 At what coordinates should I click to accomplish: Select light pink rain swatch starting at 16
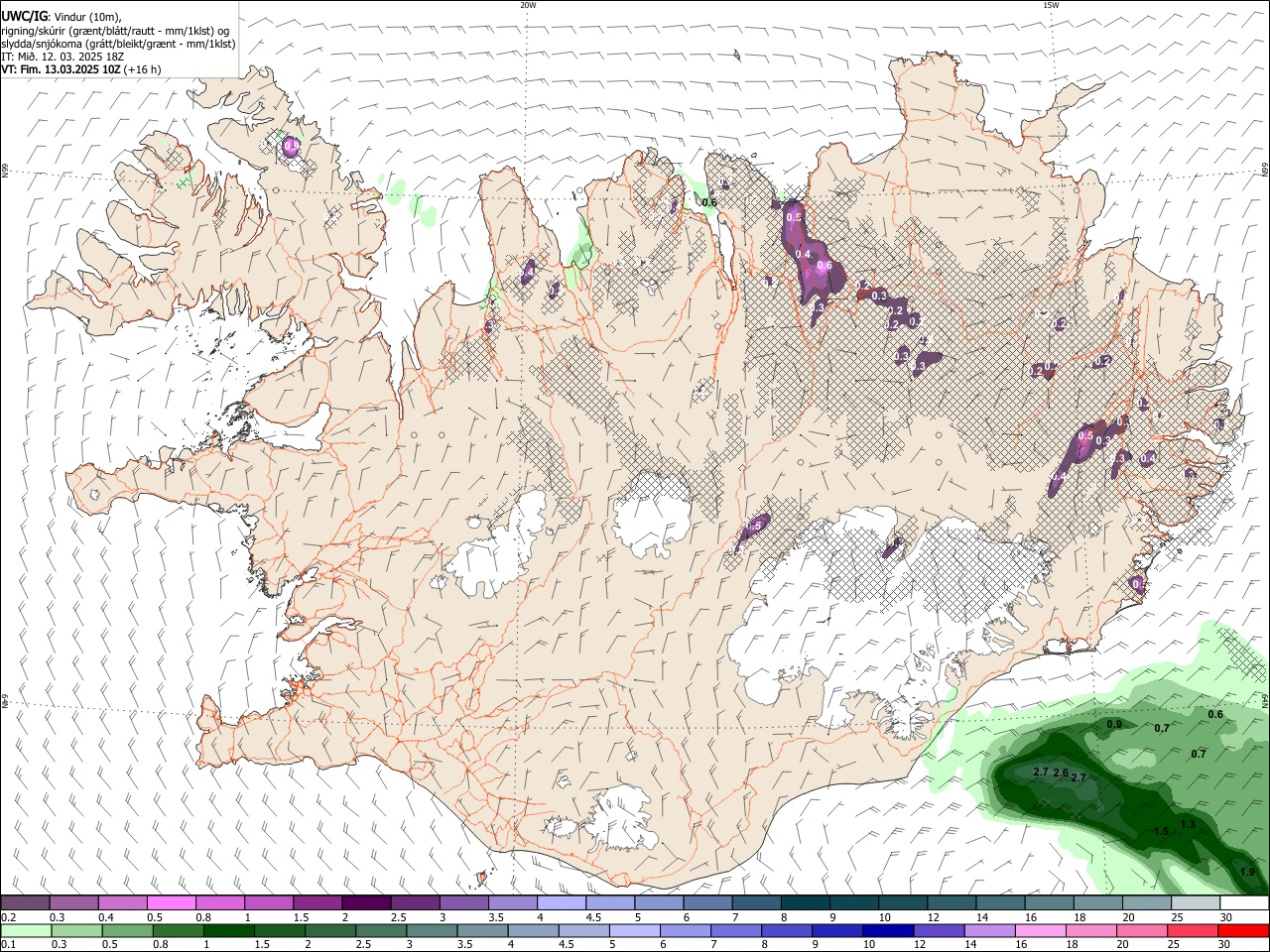coord(1042,930)
